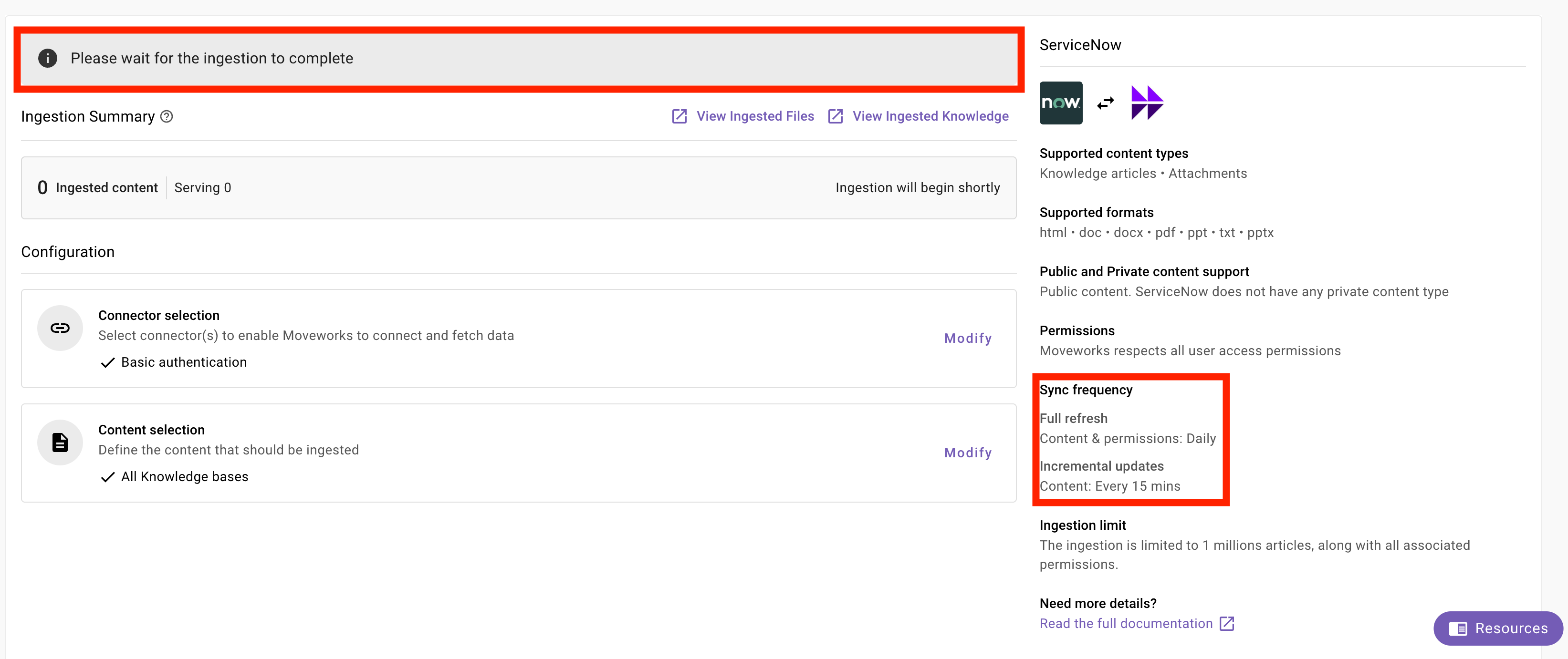This screenshot has height=659, width=1568.
Task: Click the Serving 0 label
Action: (x=203, y=187)
